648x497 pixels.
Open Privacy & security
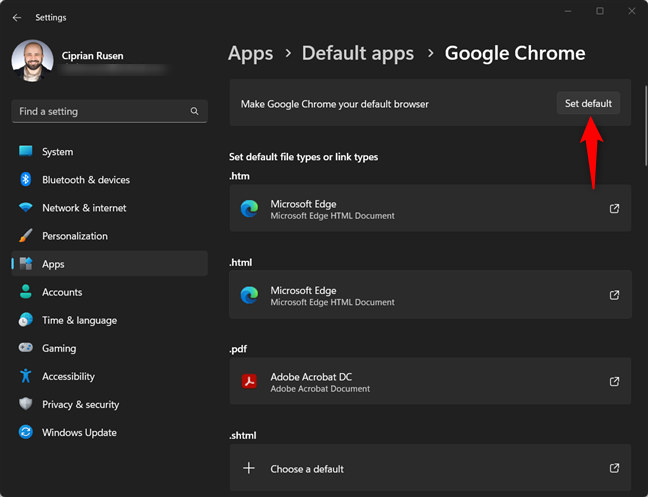coord(110,404)
